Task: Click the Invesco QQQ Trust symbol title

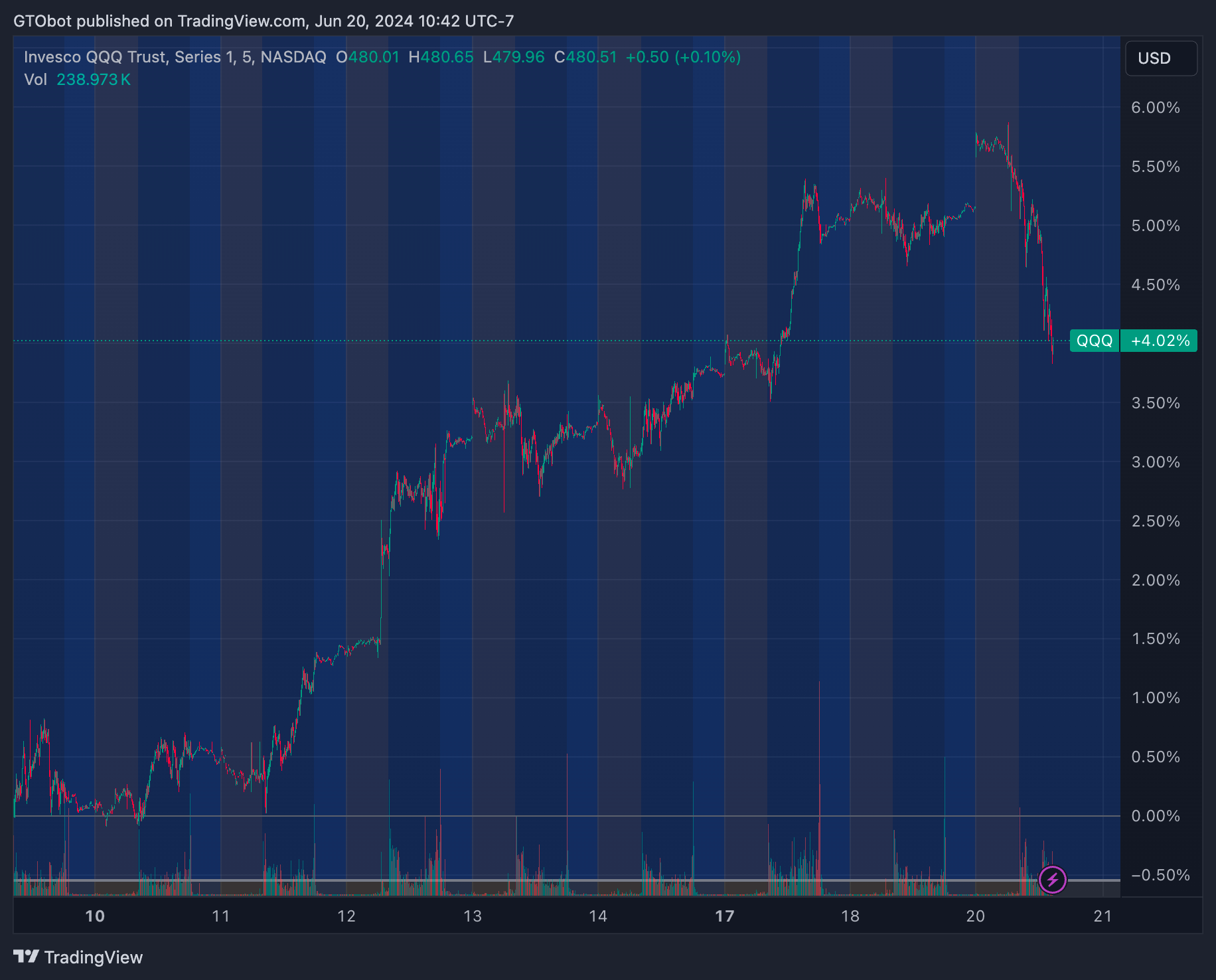Action: click(x=175, y=57)
